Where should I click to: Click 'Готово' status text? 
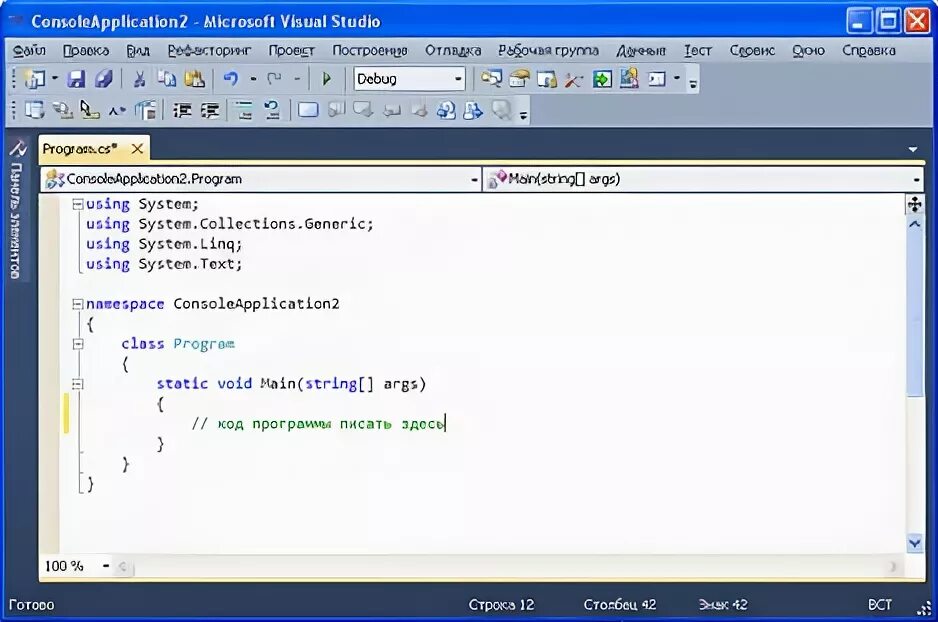[x=32, y=605]
